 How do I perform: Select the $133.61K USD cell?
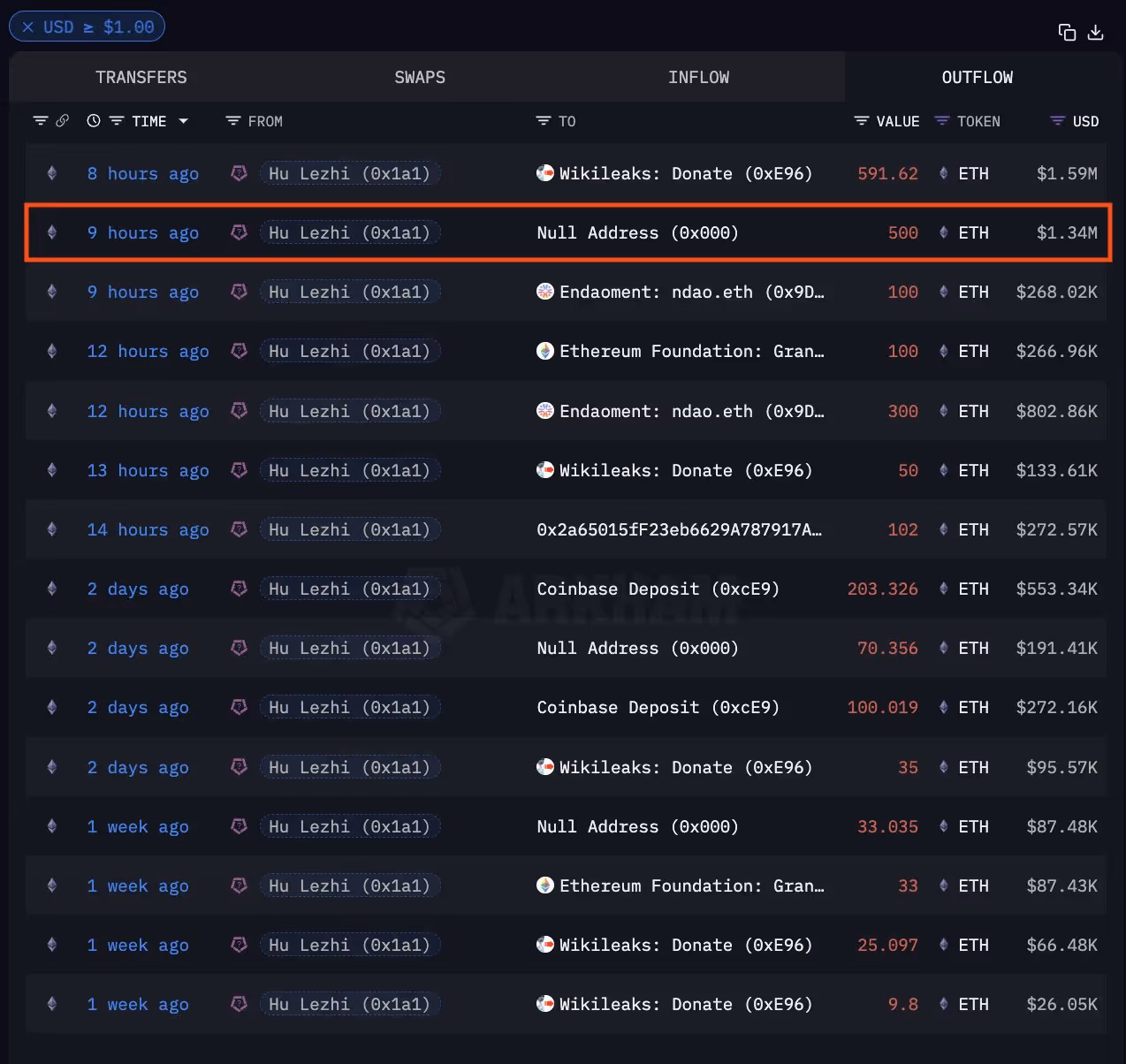tap(1057, 471)
